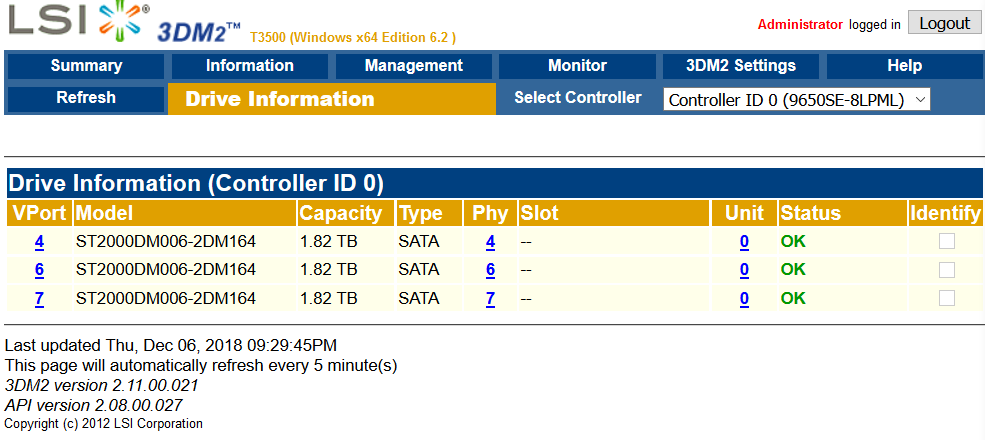Open Phy 4 link
The width and height of the screenshot is (985, 440).
490,242
